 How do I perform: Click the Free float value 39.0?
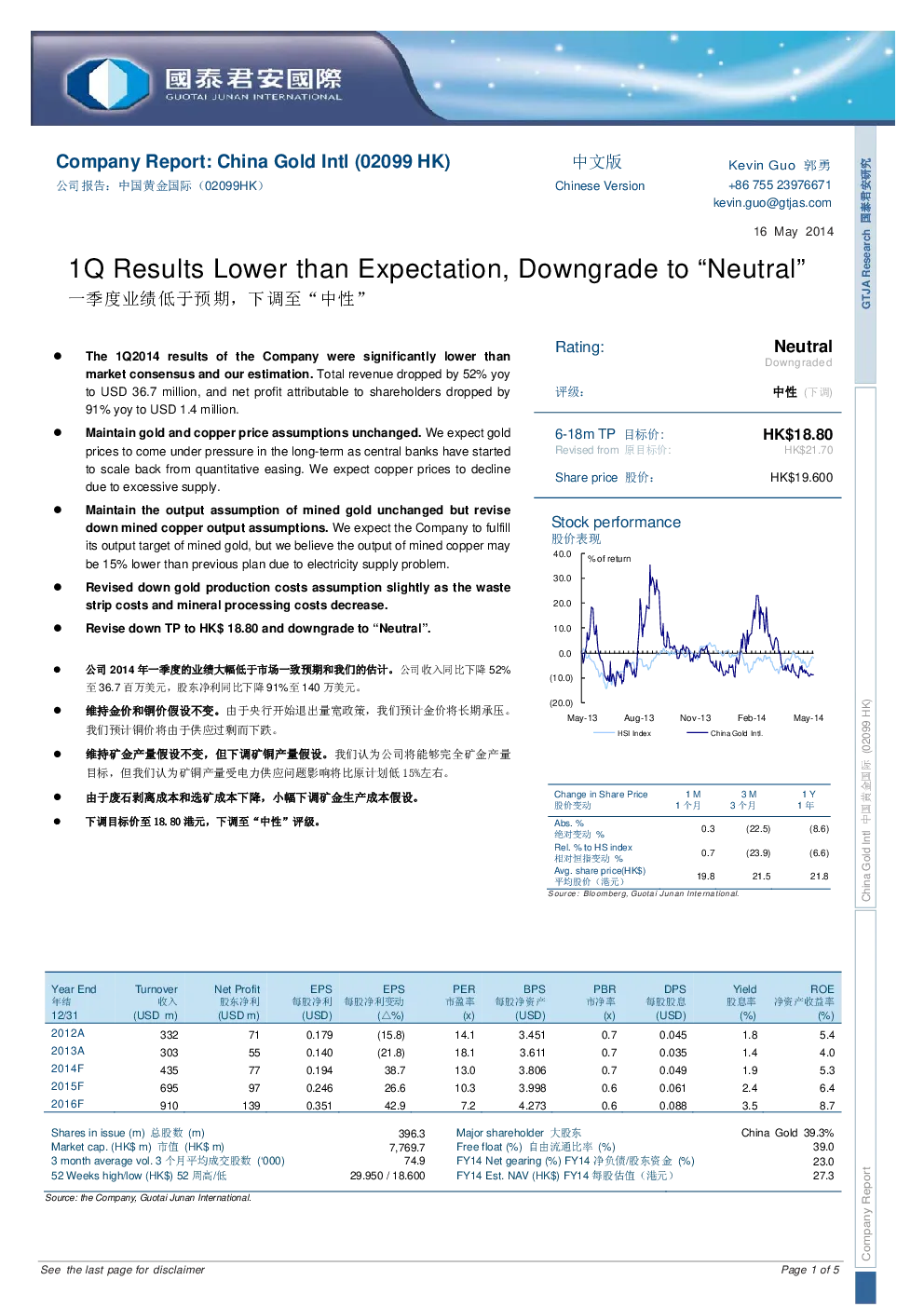click(x=823, y=1147)
